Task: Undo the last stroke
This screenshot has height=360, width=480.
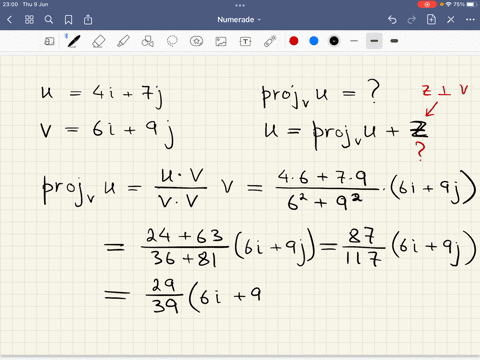Action: (x=392, y=20)
